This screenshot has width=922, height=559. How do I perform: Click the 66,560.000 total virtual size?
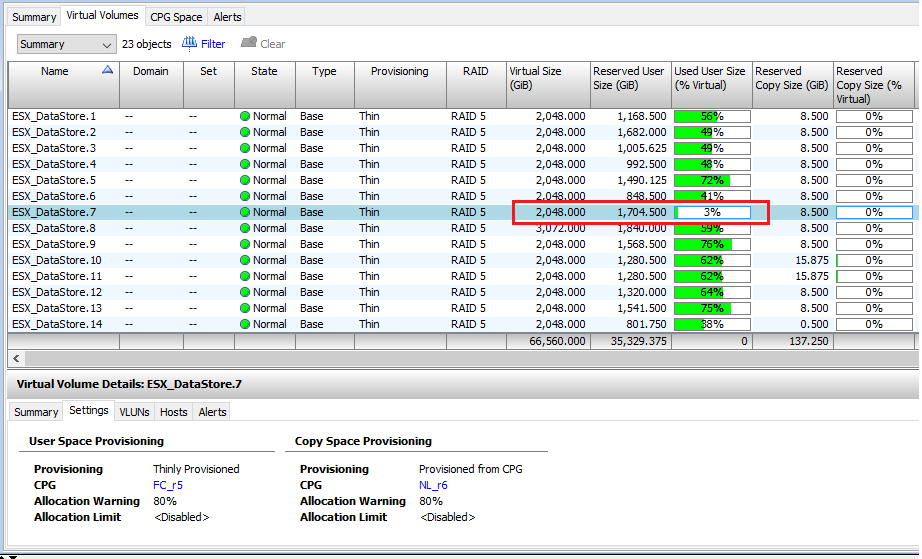click(557, 341)
